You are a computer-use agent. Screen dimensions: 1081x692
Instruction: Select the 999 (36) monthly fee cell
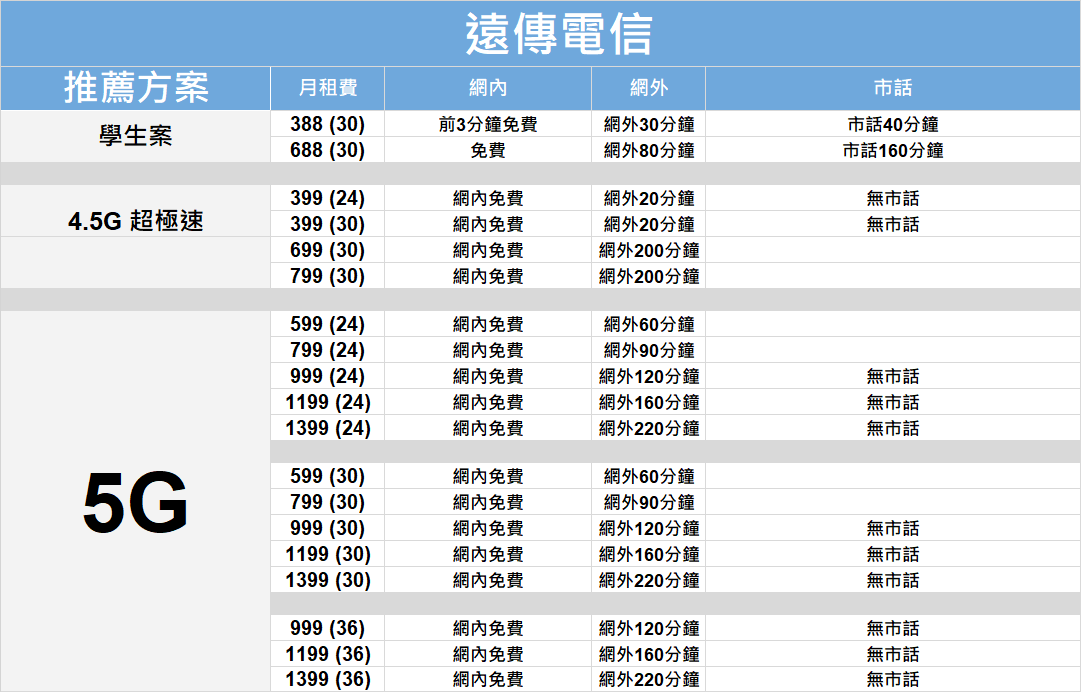pyautogui.click(x=327, y=628)
